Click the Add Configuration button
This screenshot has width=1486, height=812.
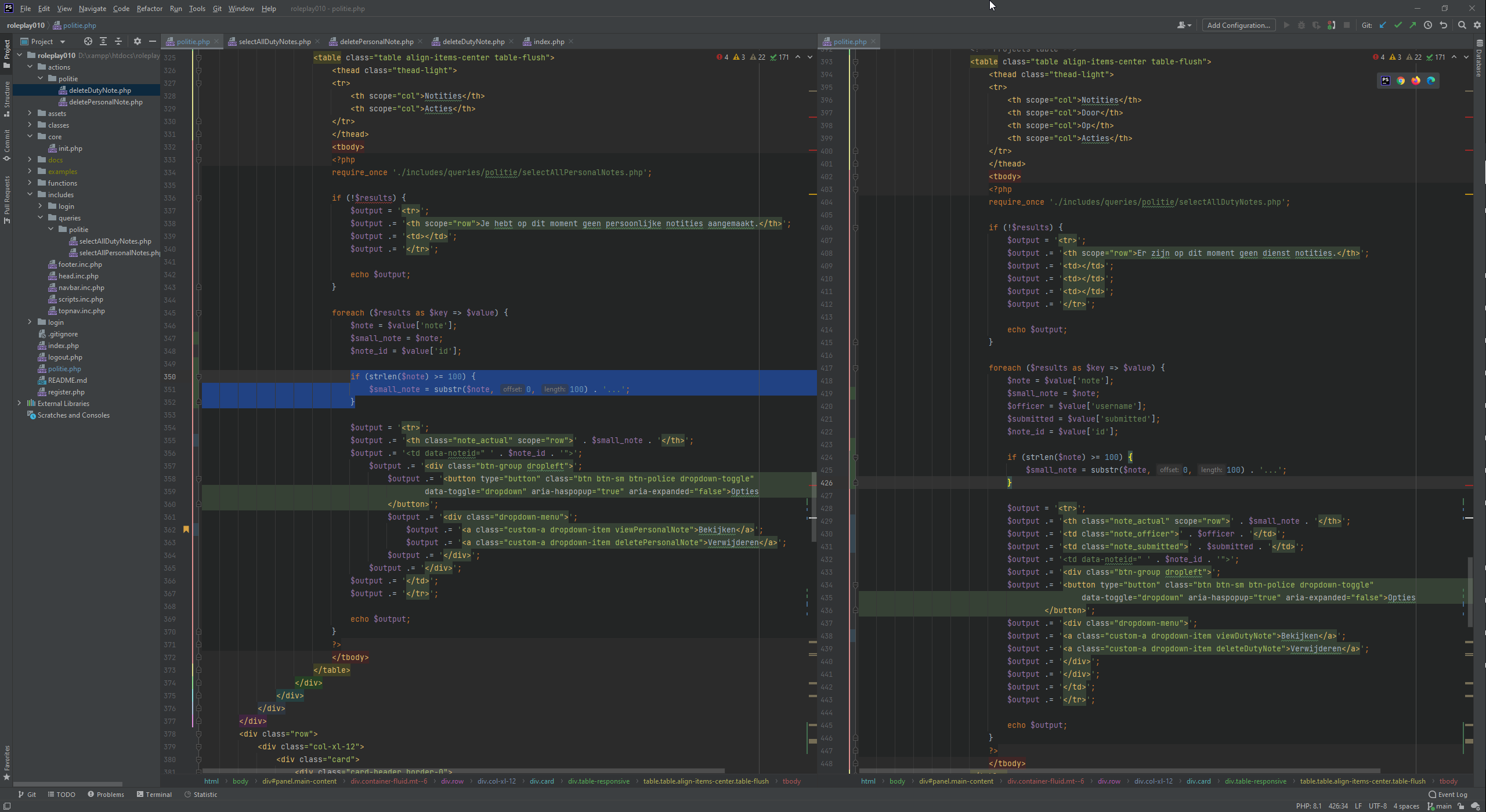click(1238, 25)
